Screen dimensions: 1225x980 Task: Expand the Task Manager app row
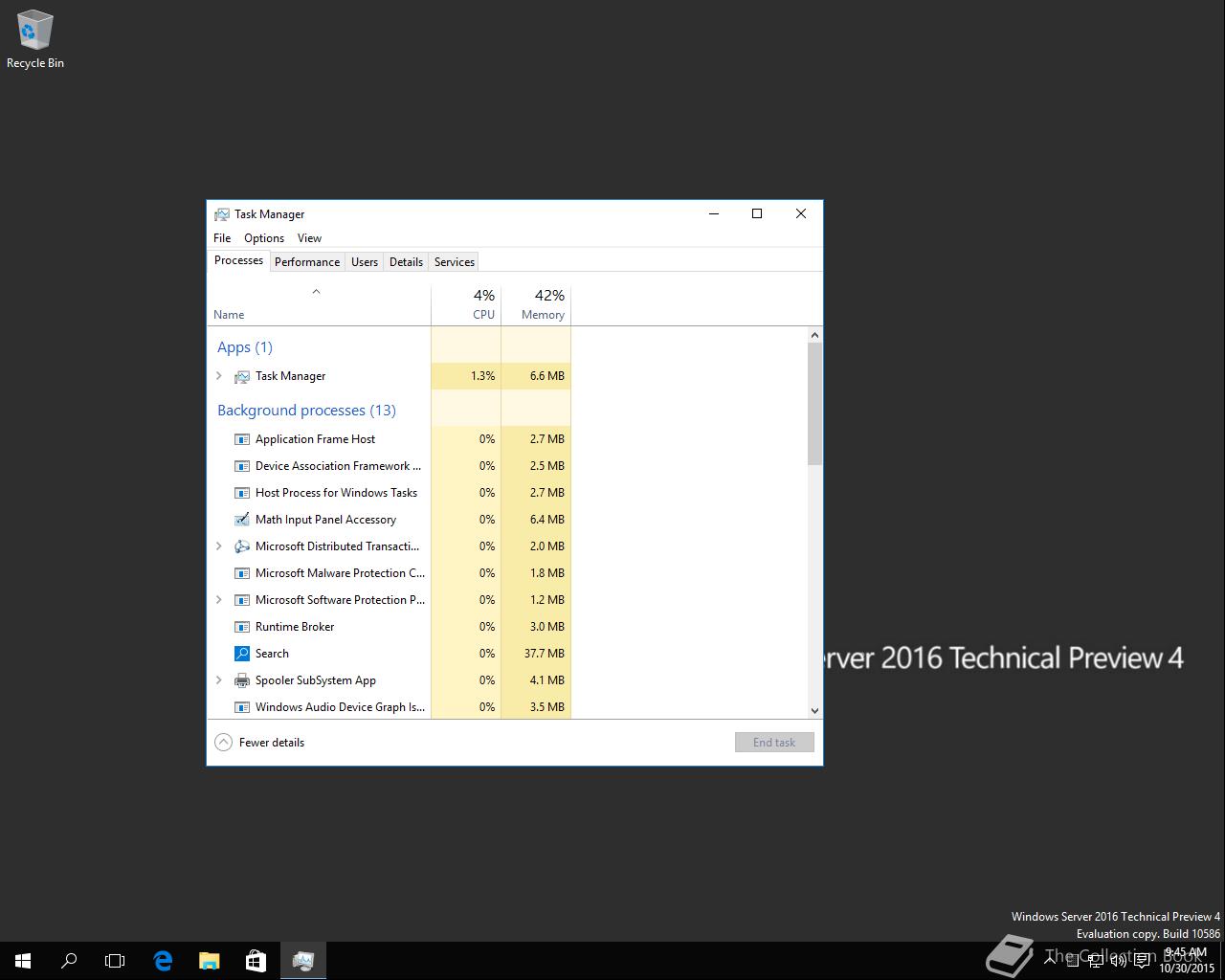219,376
